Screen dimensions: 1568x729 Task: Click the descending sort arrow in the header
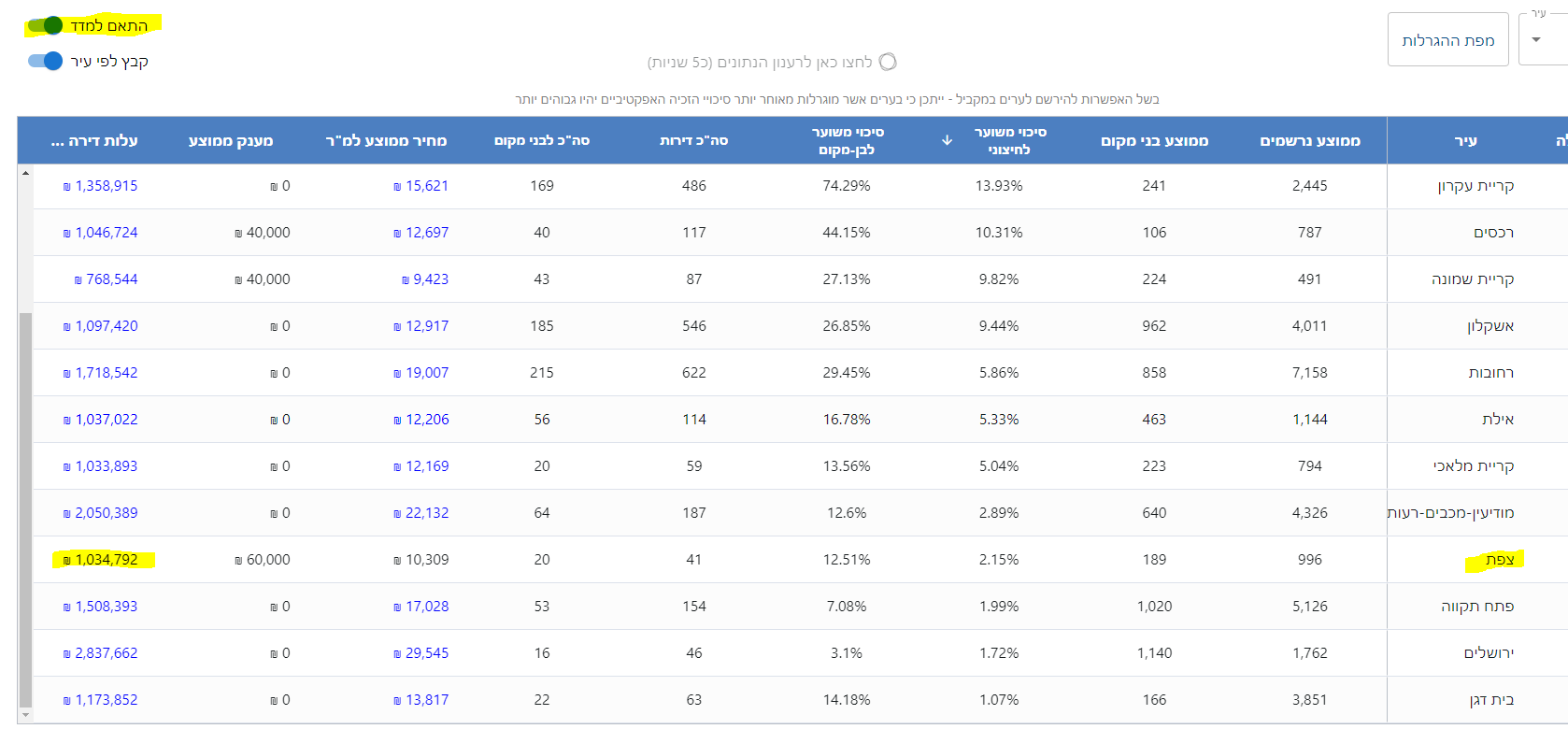pos(947,140)
